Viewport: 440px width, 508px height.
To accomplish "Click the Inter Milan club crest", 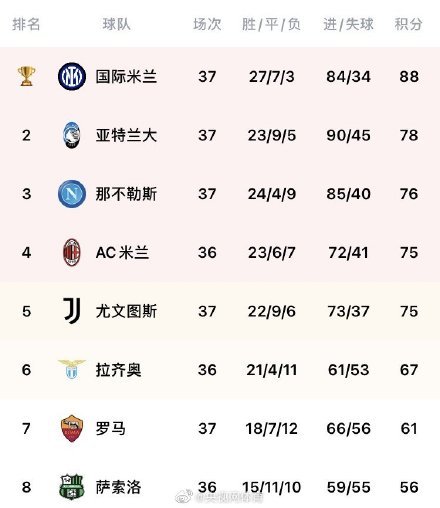I will pyautogui.click(x=72, y=76).
